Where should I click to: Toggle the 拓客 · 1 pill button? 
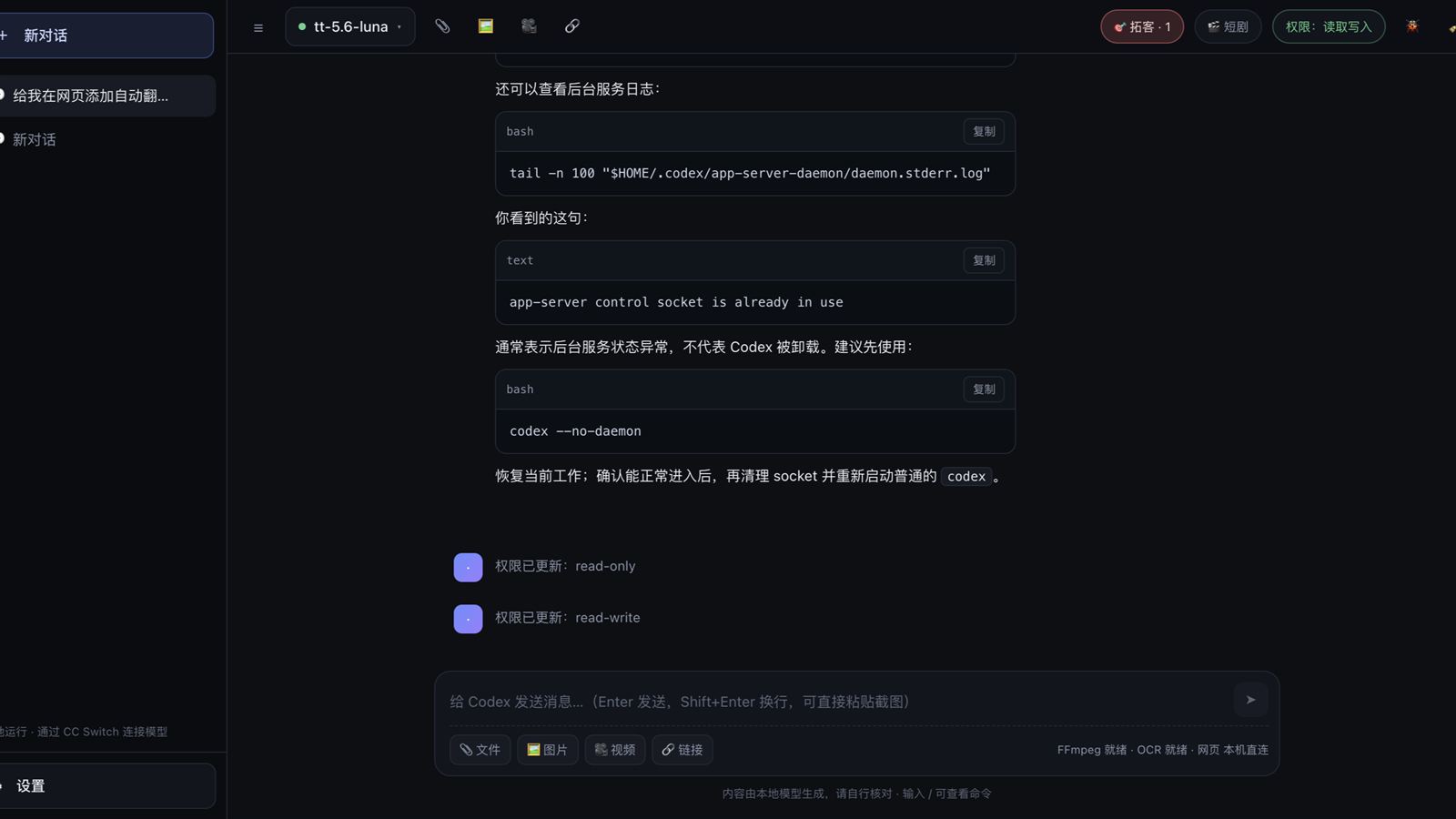pos(1142,26)
